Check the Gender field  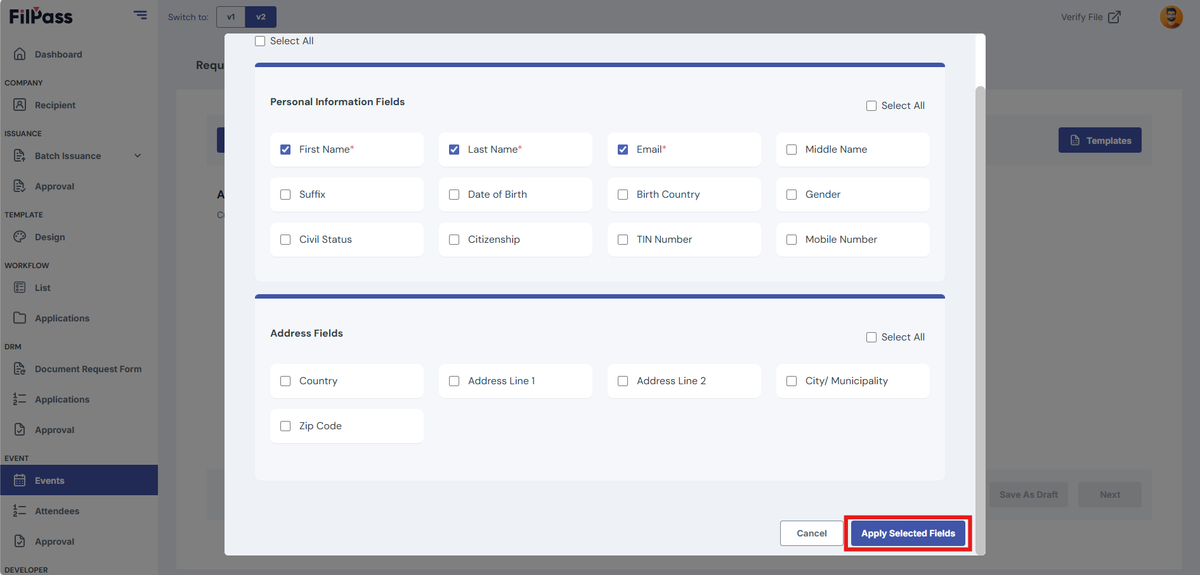tap(792, 194)
